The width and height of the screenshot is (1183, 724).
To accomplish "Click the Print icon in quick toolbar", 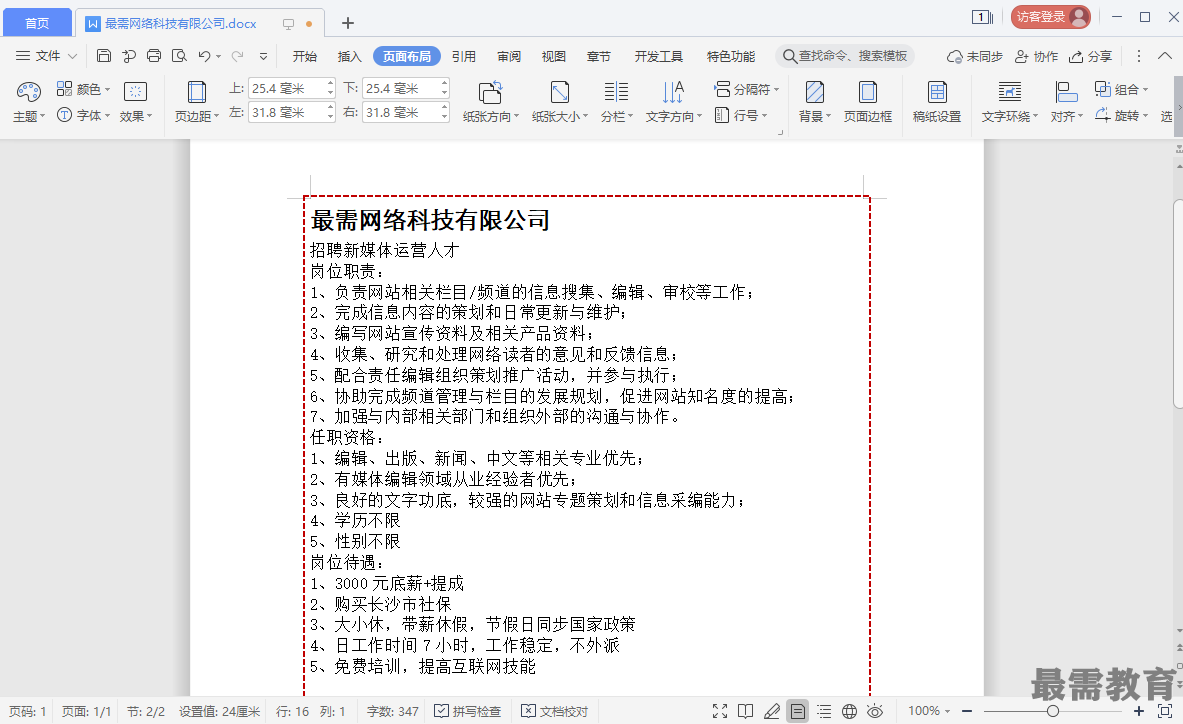I will click(x=154, y=56).
